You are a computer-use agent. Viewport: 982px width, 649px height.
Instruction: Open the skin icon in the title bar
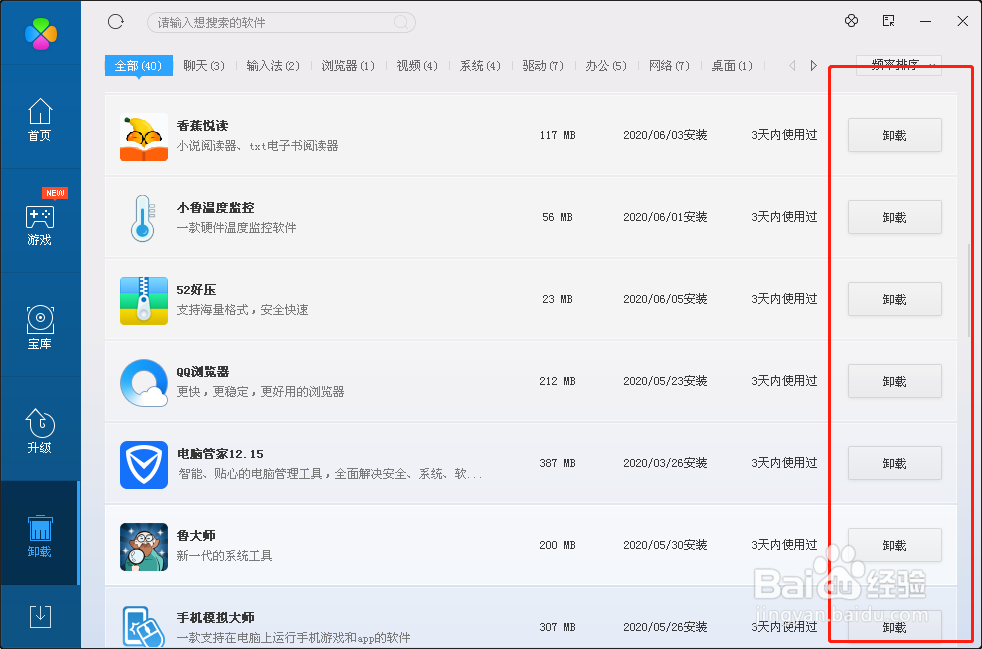(x=851, y=21)
